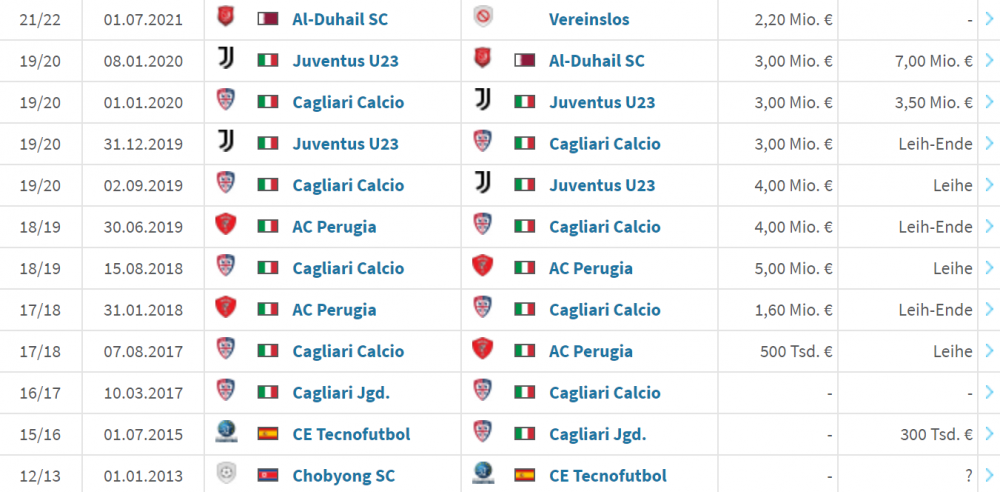
Task: Open AC Perugia link in the 15.08.2018 row
Action: click(591, 268)
